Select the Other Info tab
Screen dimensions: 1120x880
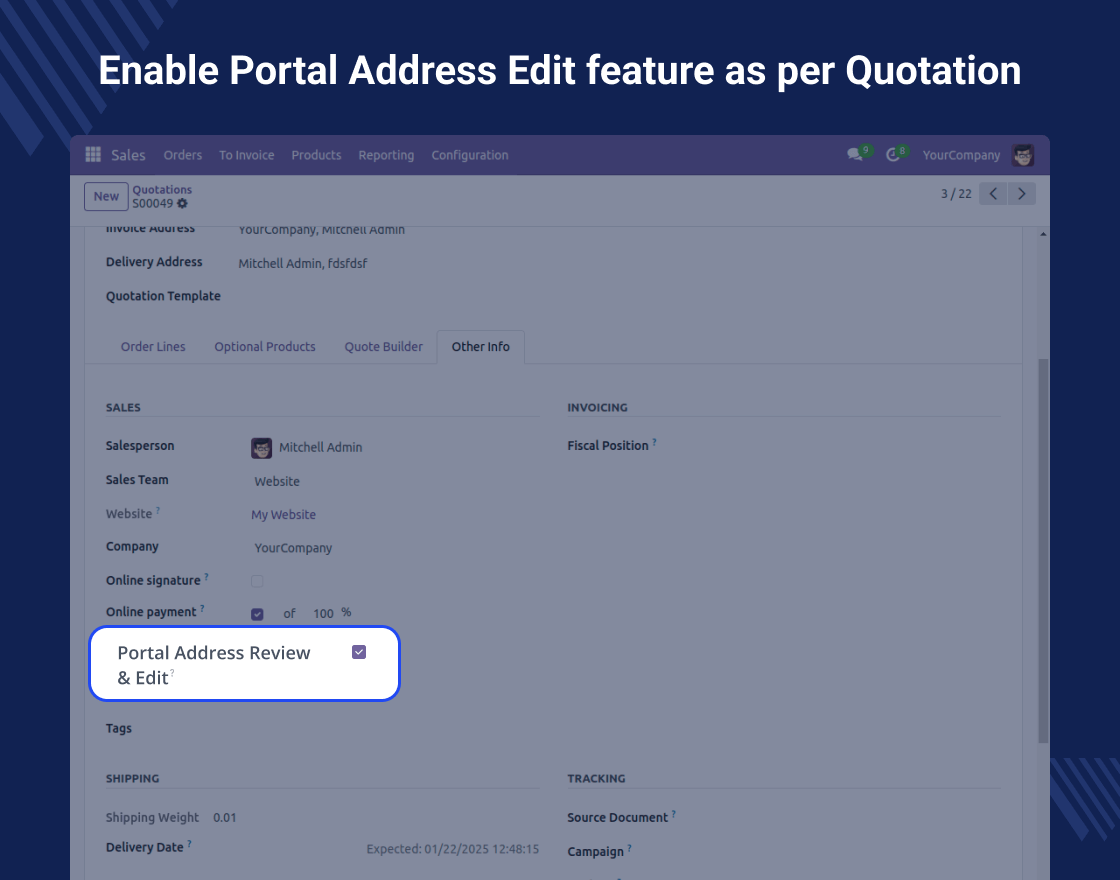tap(481, 346)
